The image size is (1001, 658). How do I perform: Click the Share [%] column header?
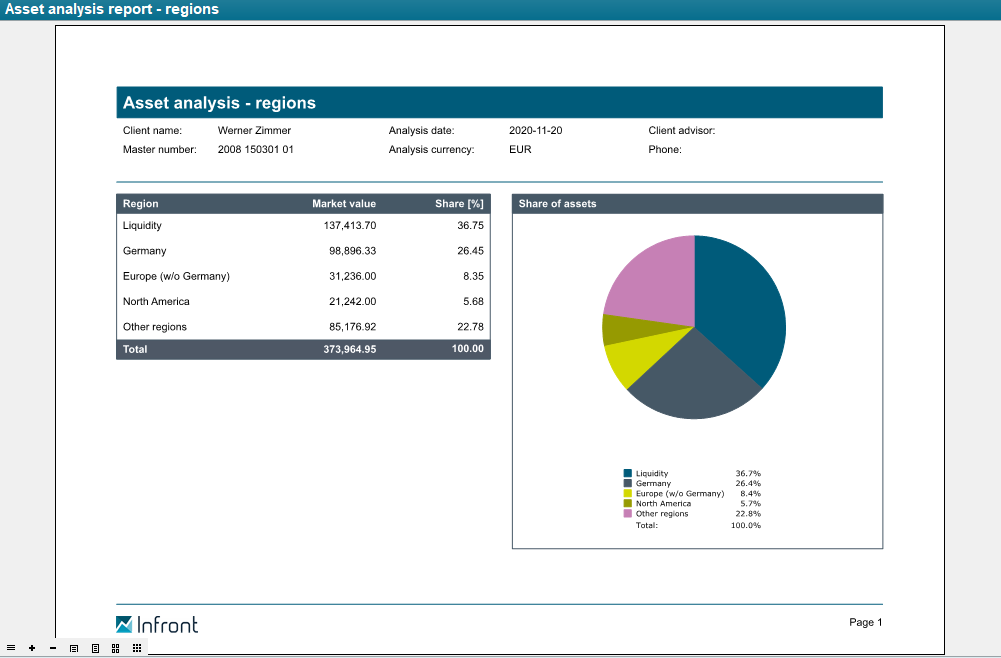459,204
